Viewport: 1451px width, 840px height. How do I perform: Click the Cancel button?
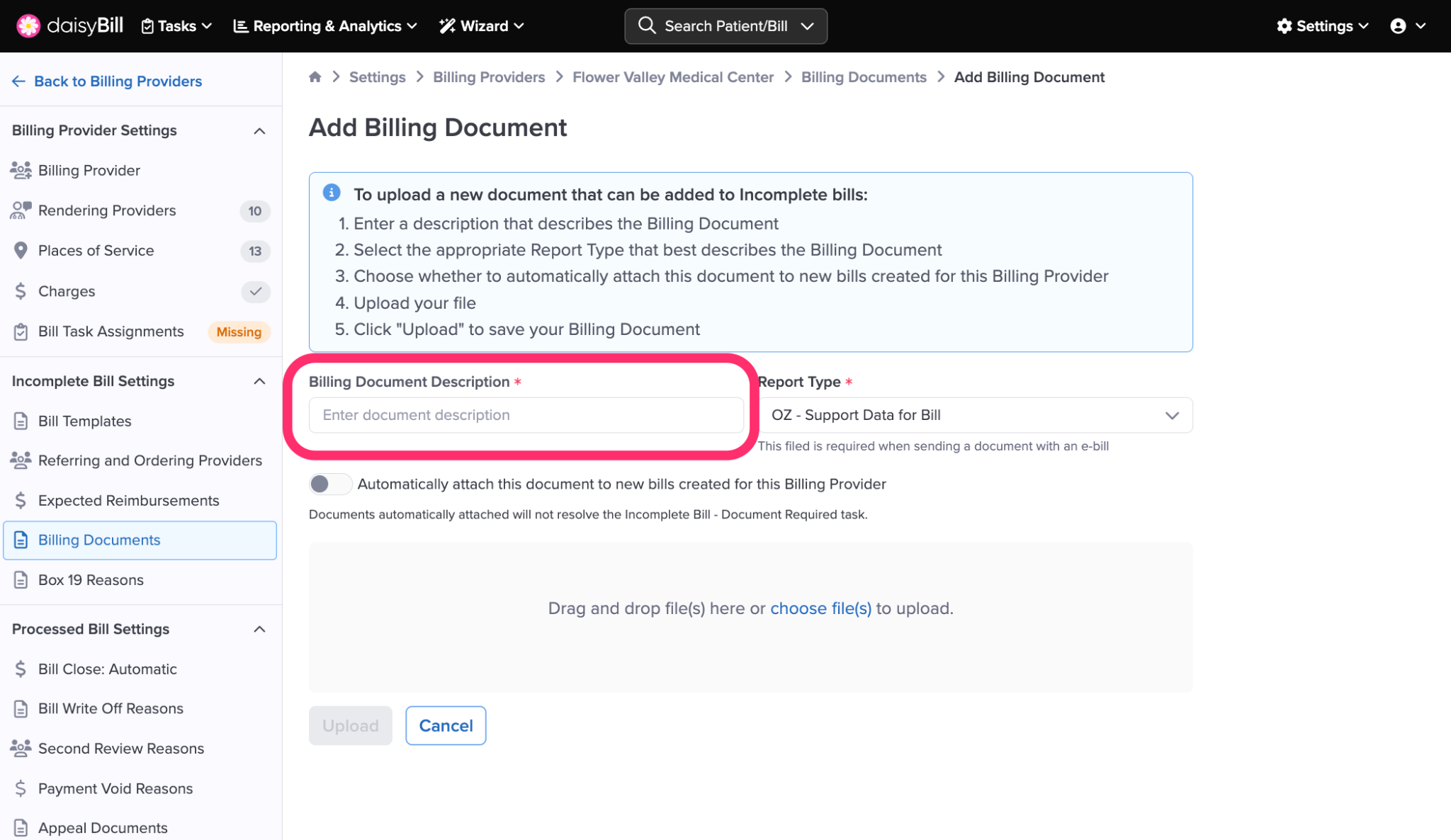446,725
